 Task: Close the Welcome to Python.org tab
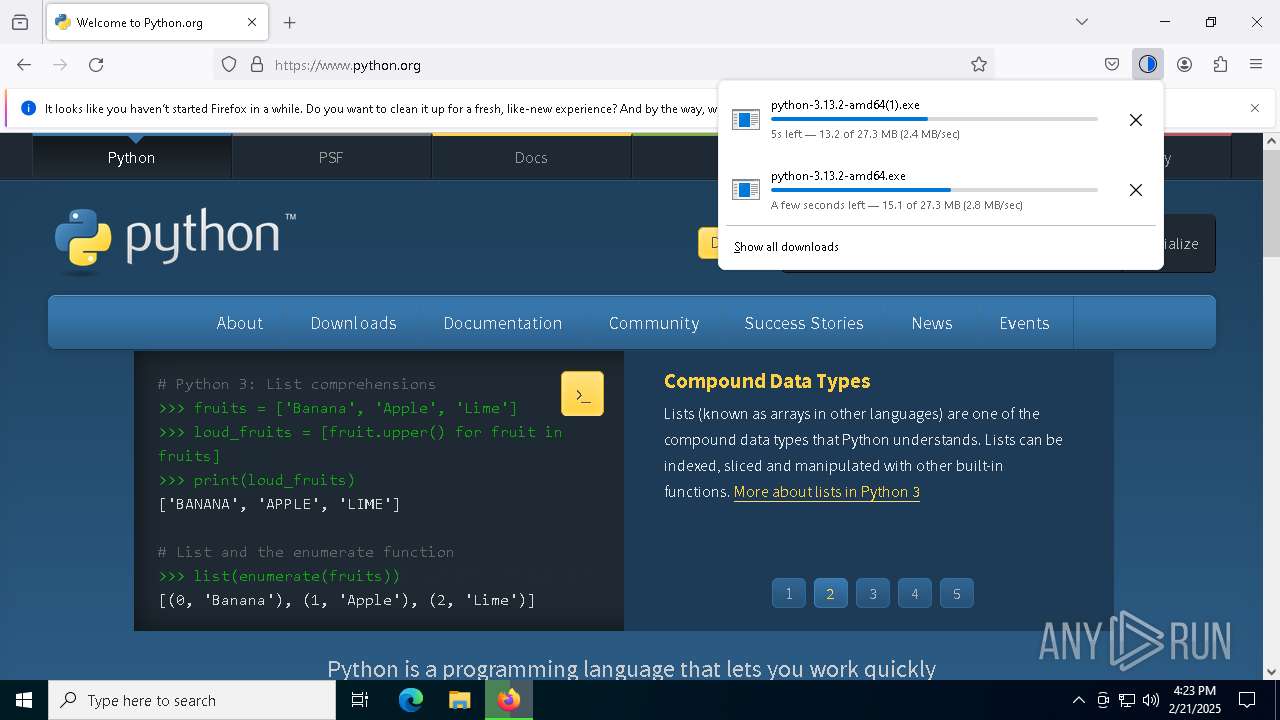coord(252,22)
